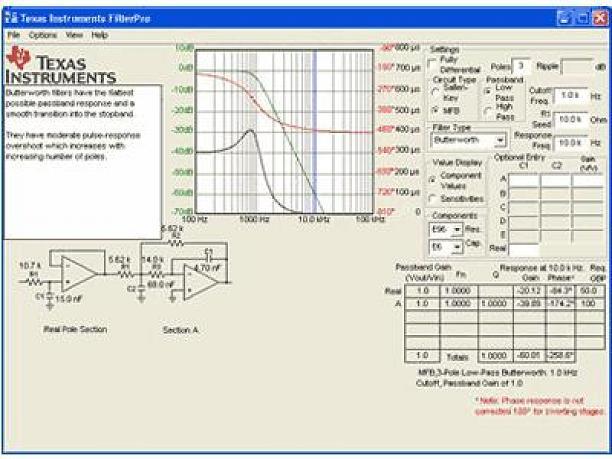
Task: Click the '-60.01' total gain cell
Action: (530, 356)
